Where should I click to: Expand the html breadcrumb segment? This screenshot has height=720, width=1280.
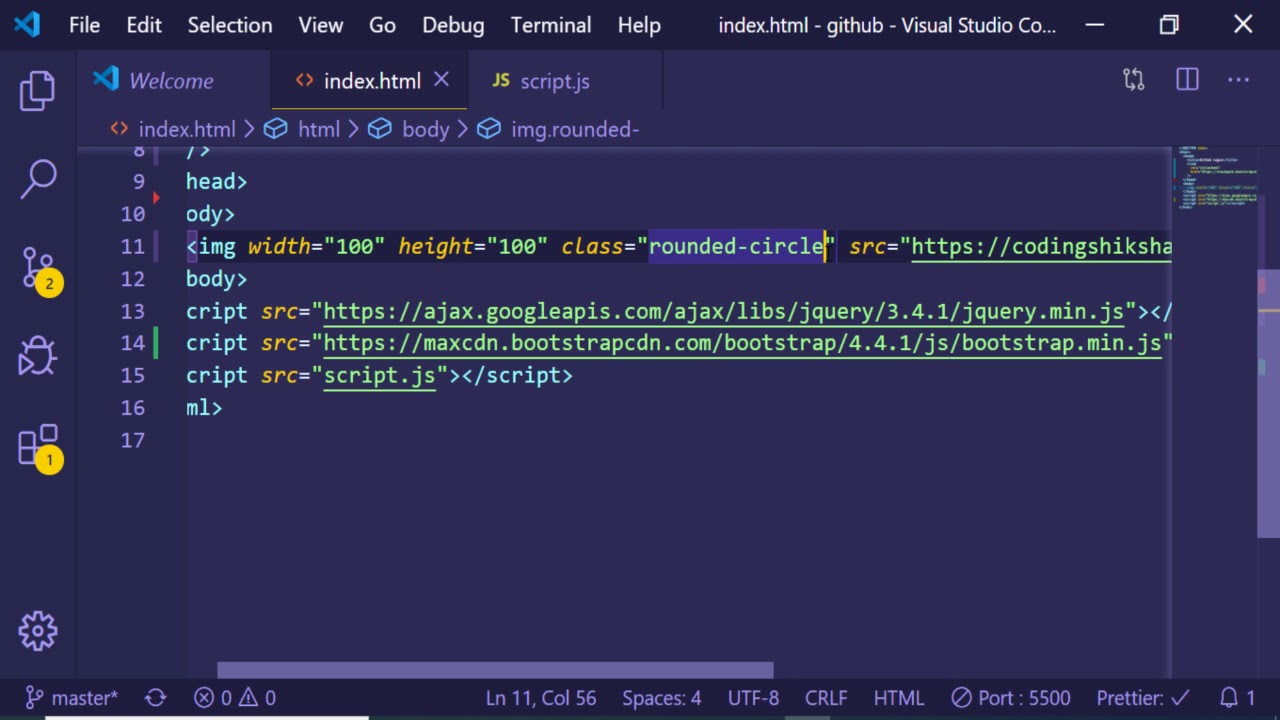318,129
